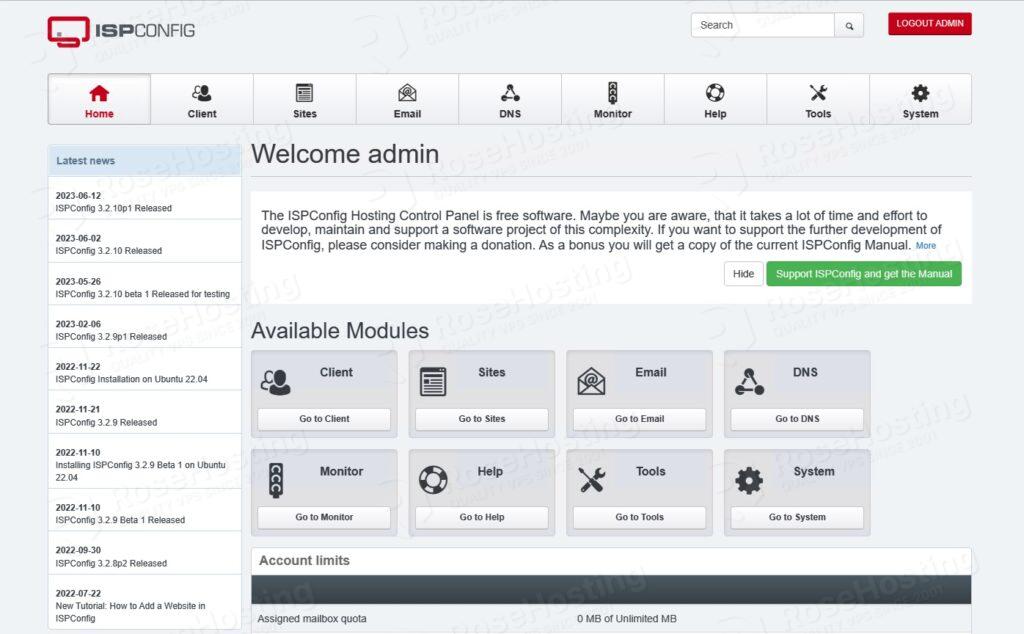
Task: Open Client via the navigation bar people icon
Action: click(x=202, y=93)
